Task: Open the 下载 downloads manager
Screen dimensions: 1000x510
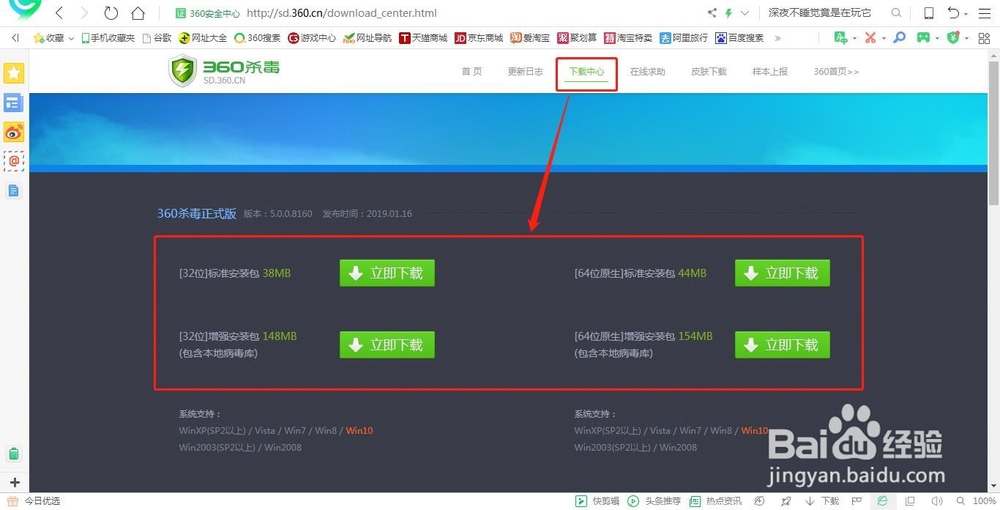Action: click(821, 501)
